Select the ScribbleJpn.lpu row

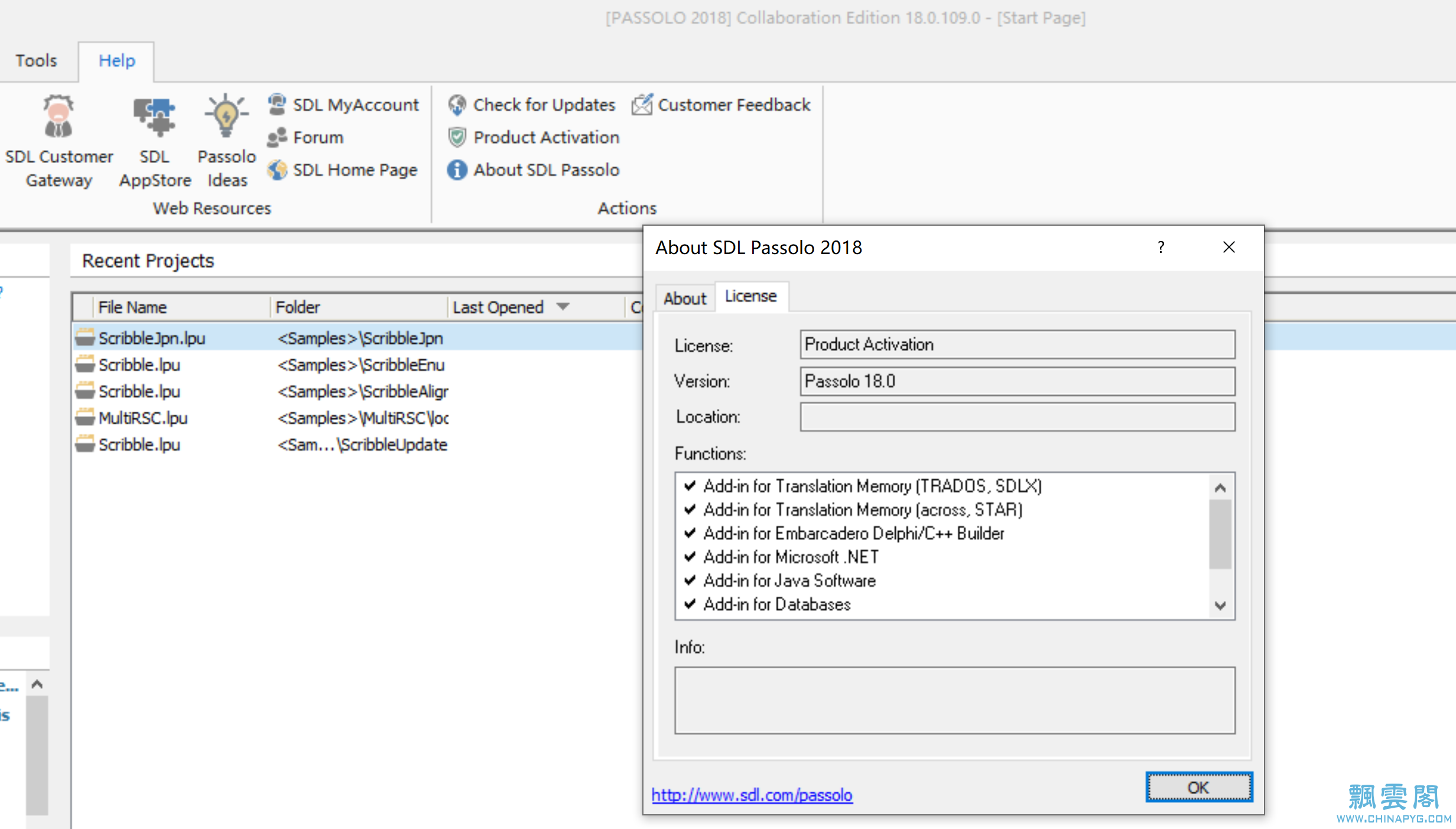(x=357, y=337)
